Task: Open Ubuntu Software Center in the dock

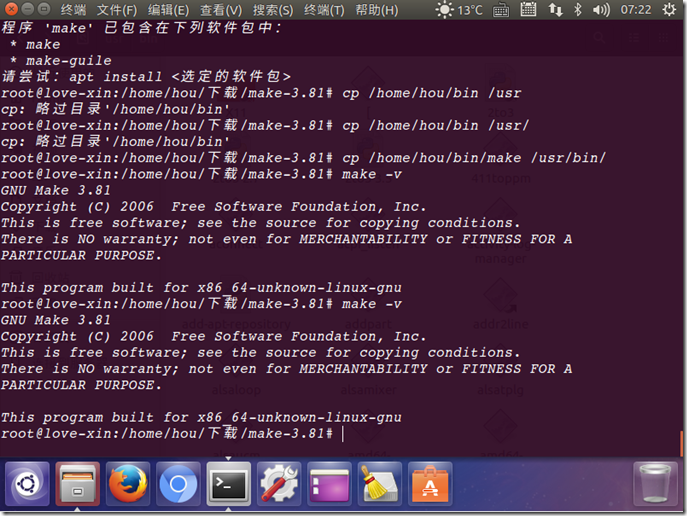Action: [430, 484]
